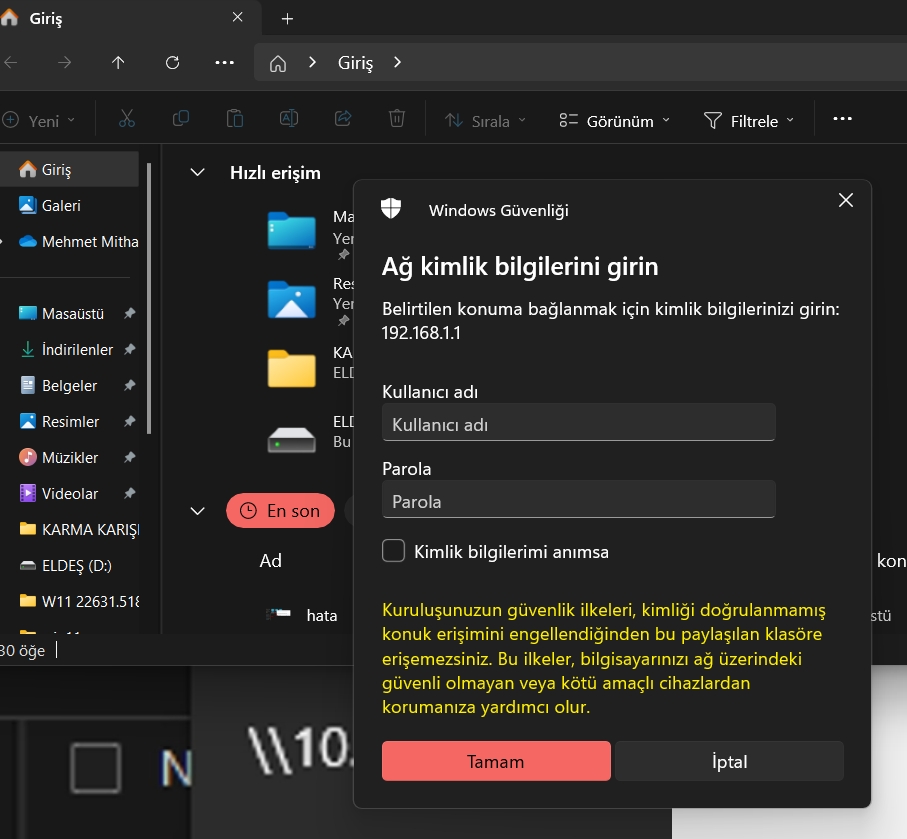Collapse the En son section chevron
The width and height of the screenshot is (907, 839).
(x=197, y=511)
